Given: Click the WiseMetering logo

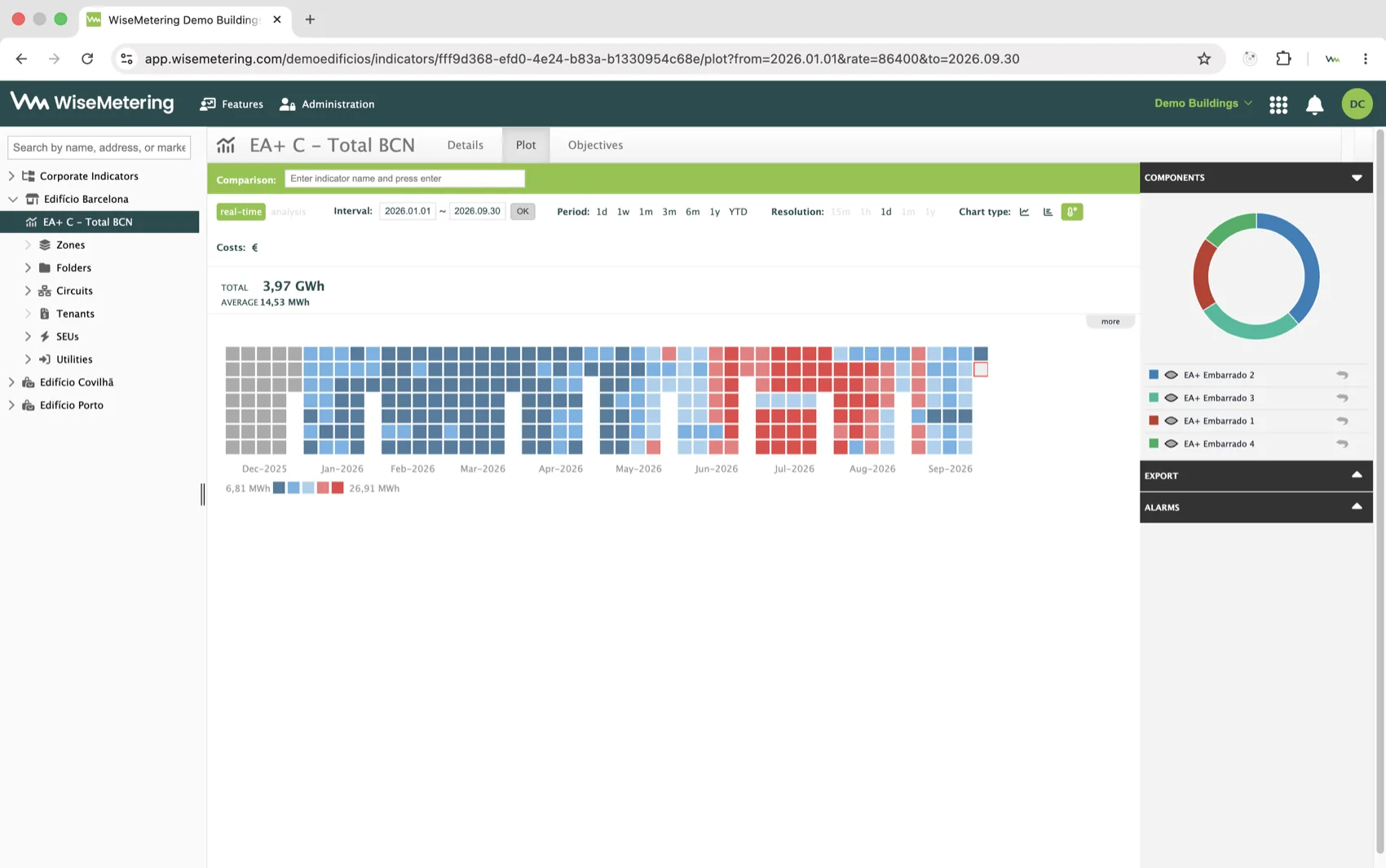Looking at the screenshot, I should (x=92, y=103).
